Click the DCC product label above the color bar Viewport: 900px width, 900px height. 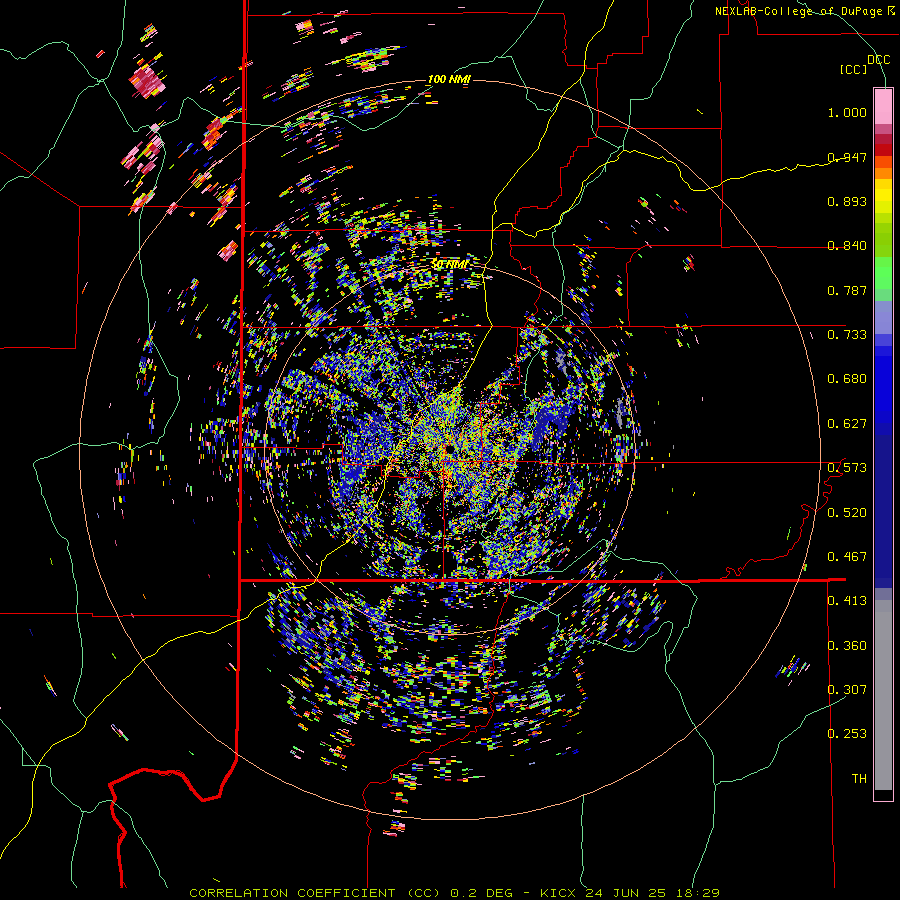point(878,60)
